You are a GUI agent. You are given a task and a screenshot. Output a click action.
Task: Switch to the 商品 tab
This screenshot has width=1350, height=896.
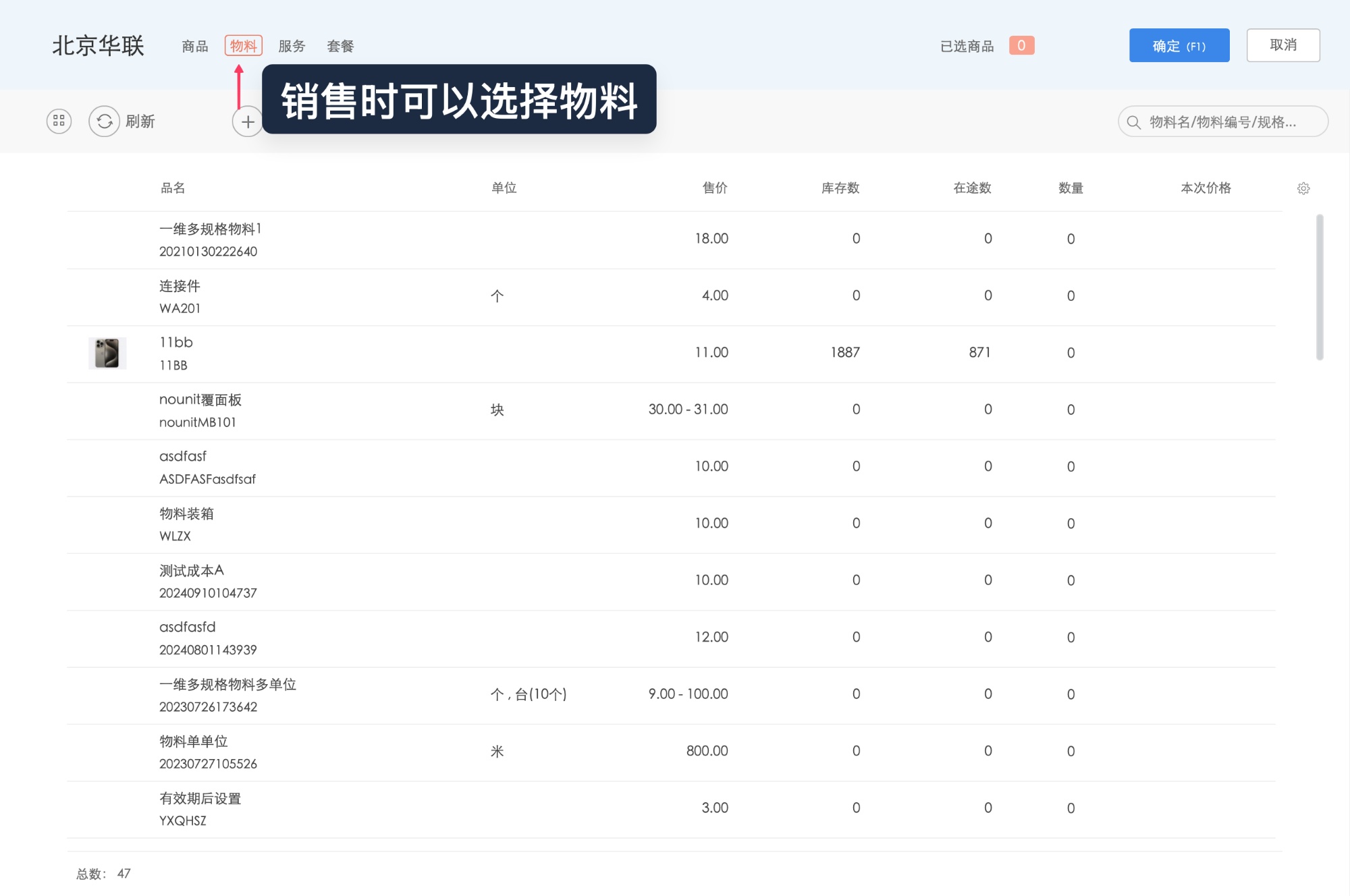coord(194,46)
